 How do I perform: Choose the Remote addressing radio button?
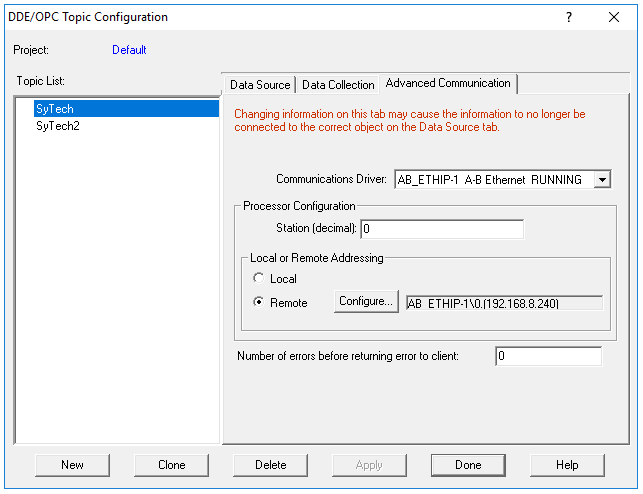(259, 302)
